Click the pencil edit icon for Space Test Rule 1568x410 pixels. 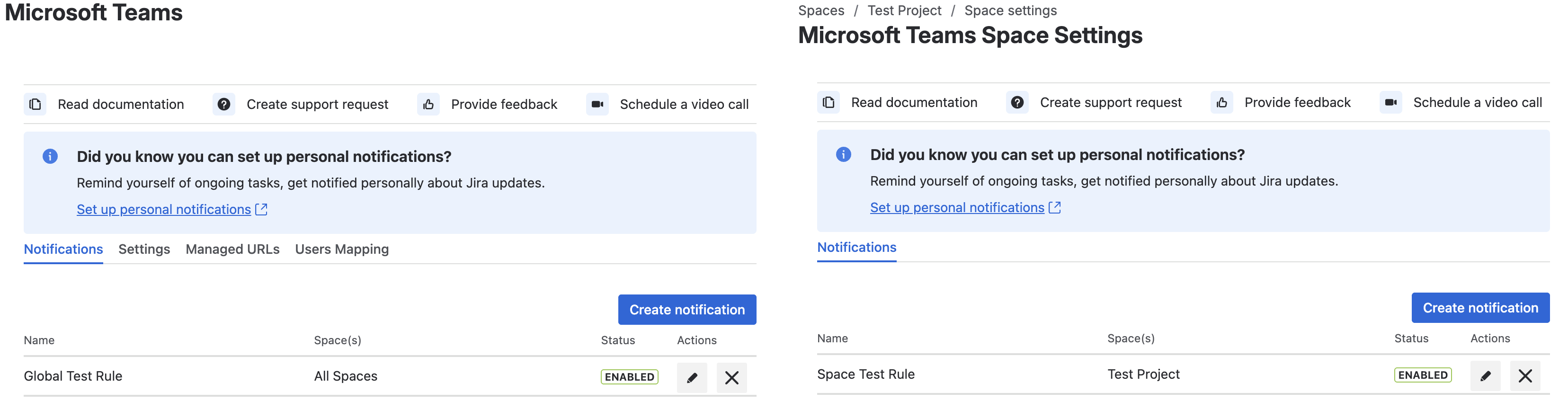click(x=1485, y=376)
